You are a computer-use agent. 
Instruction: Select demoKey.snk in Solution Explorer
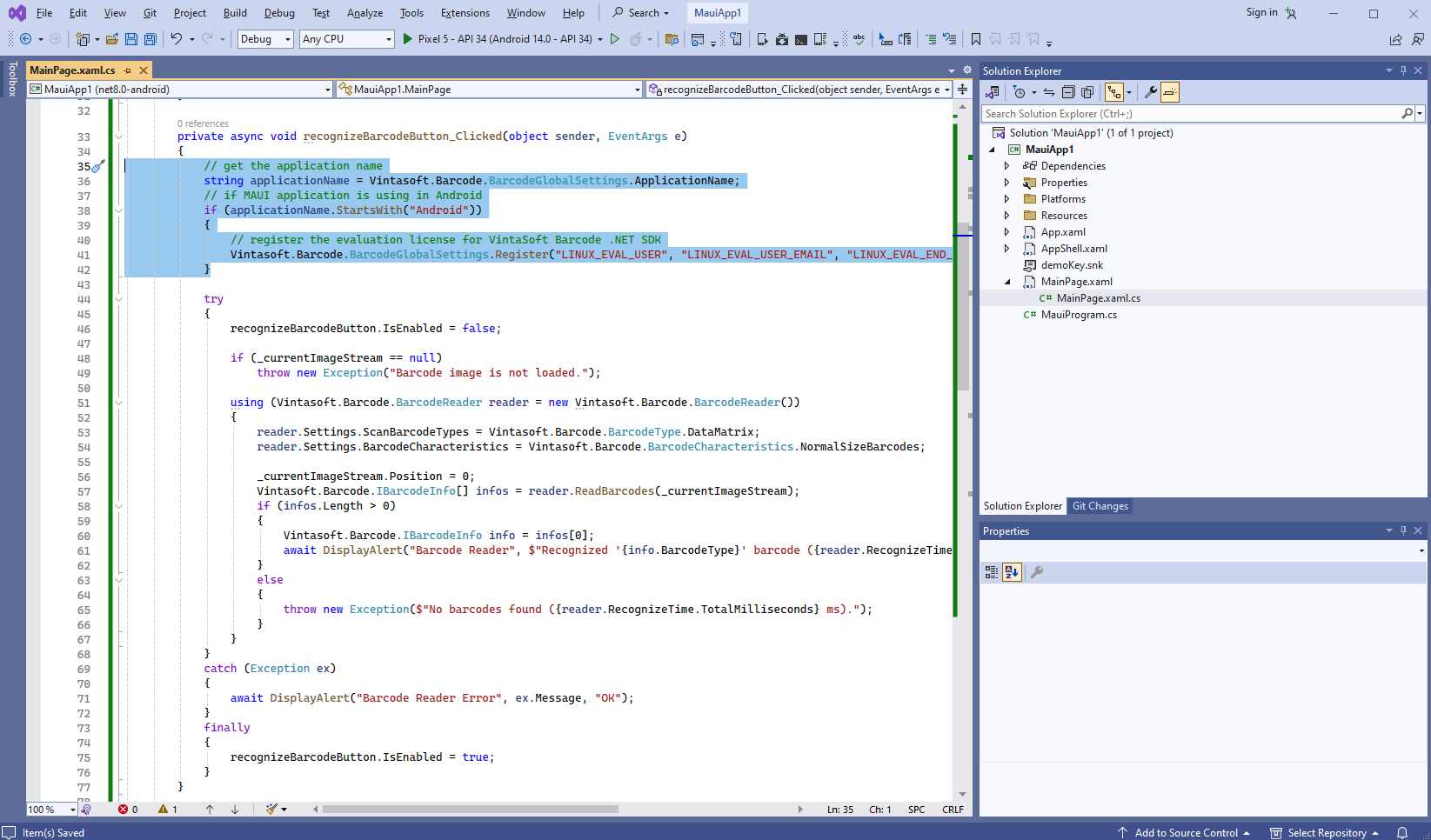coord(1072,265)
